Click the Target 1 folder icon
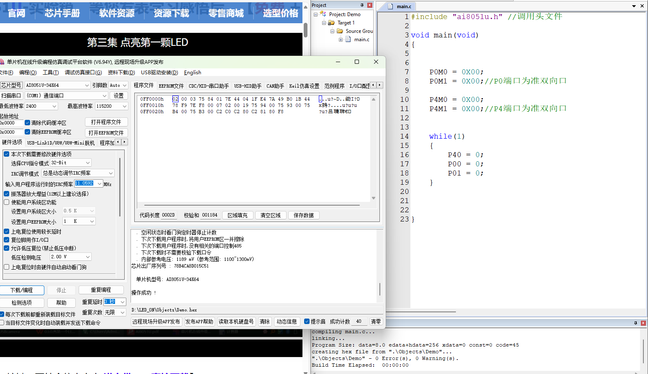The image size is (648, 374). pyautogui.click(x=331, y=23)
